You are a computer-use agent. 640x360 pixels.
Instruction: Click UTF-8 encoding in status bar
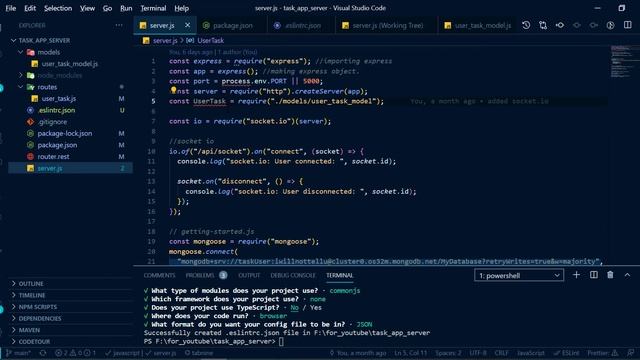[478, 353]
